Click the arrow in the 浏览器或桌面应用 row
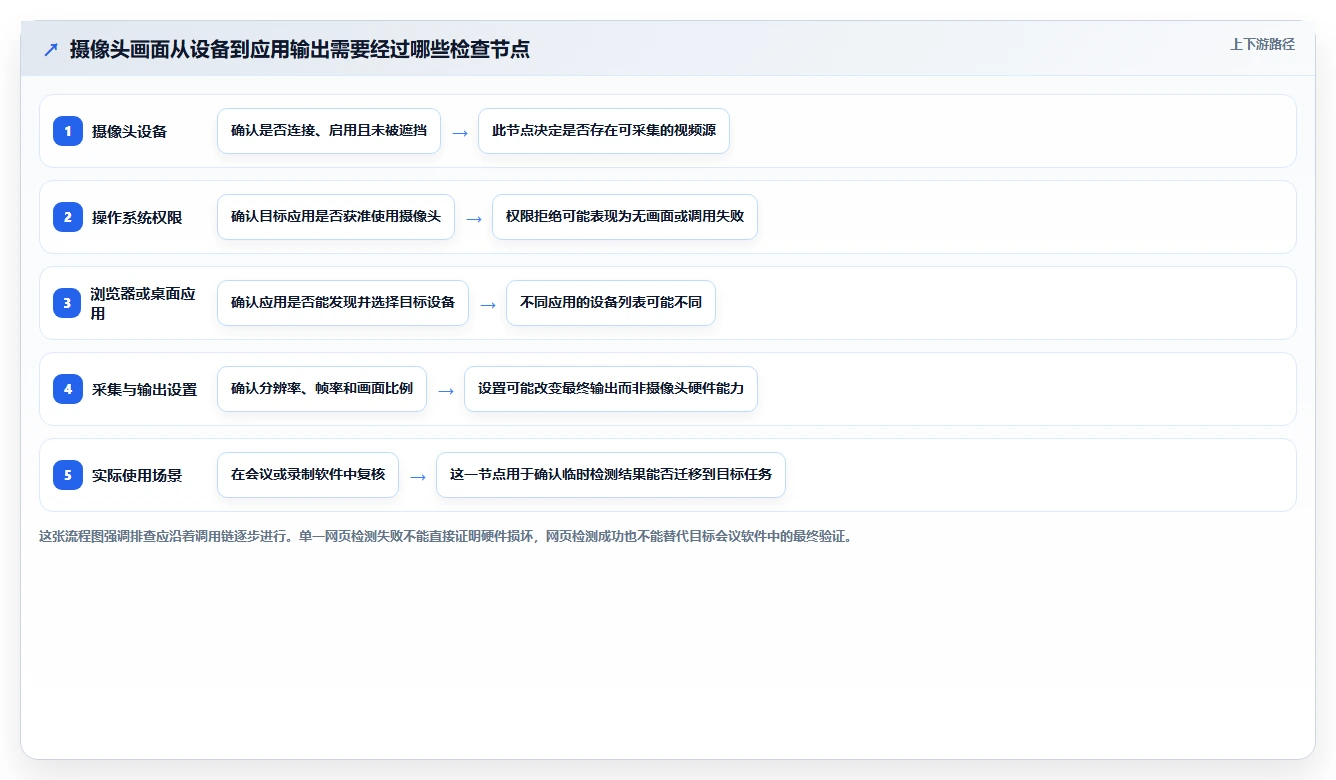The height and width of the screenshot is (780, 1336). 487,304
